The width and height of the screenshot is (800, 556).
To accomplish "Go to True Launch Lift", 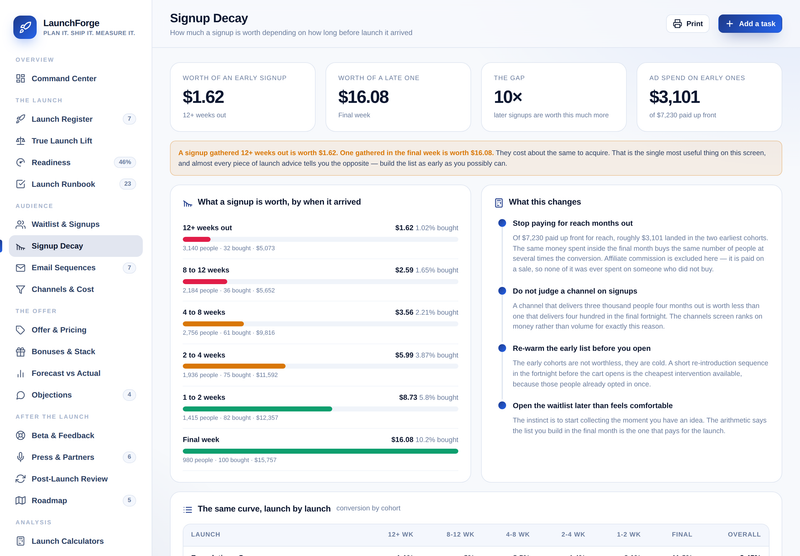I will click(76, 141).
